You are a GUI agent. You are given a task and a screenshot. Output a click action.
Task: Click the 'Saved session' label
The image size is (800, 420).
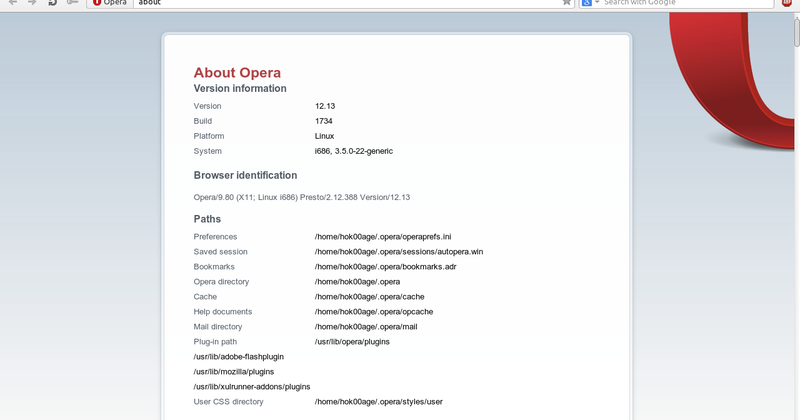[220, 252]
